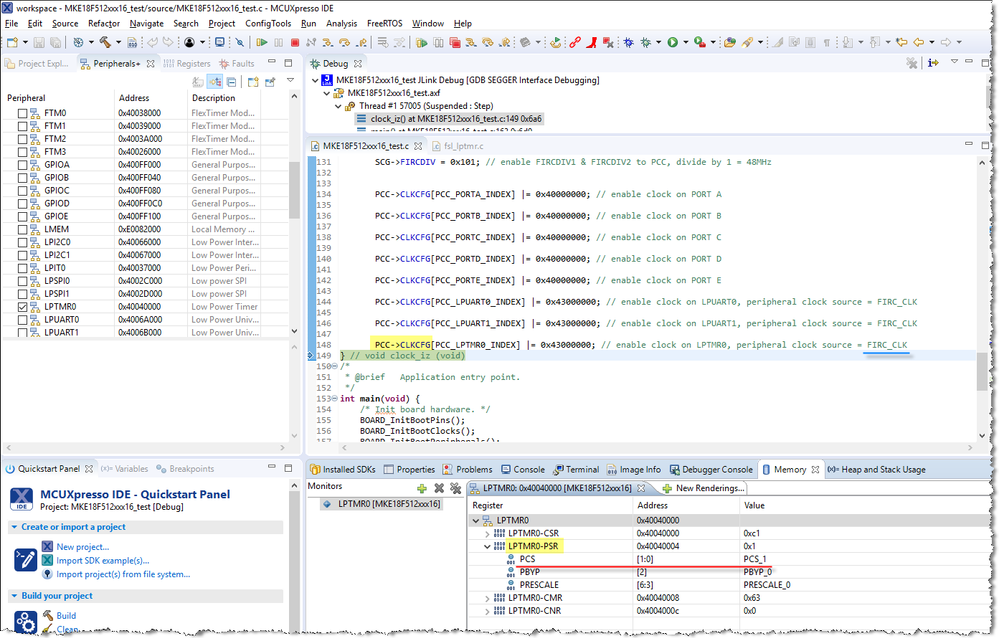The image size is (999, 638).
Task: Click the Clean icon in Quickstart Panel
Action: point(47,629)
